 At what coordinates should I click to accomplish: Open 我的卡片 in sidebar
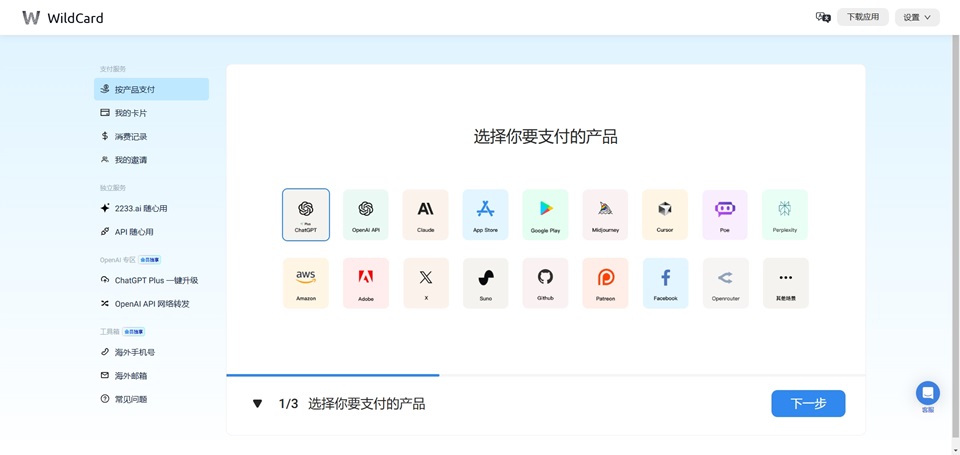coord(130,113)
